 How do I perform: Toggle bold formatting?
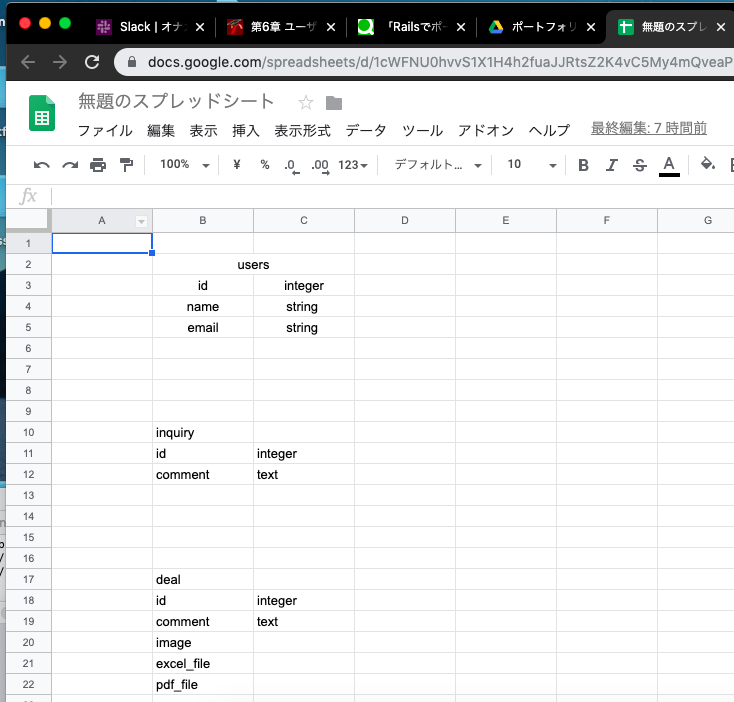tap(583, 165)
